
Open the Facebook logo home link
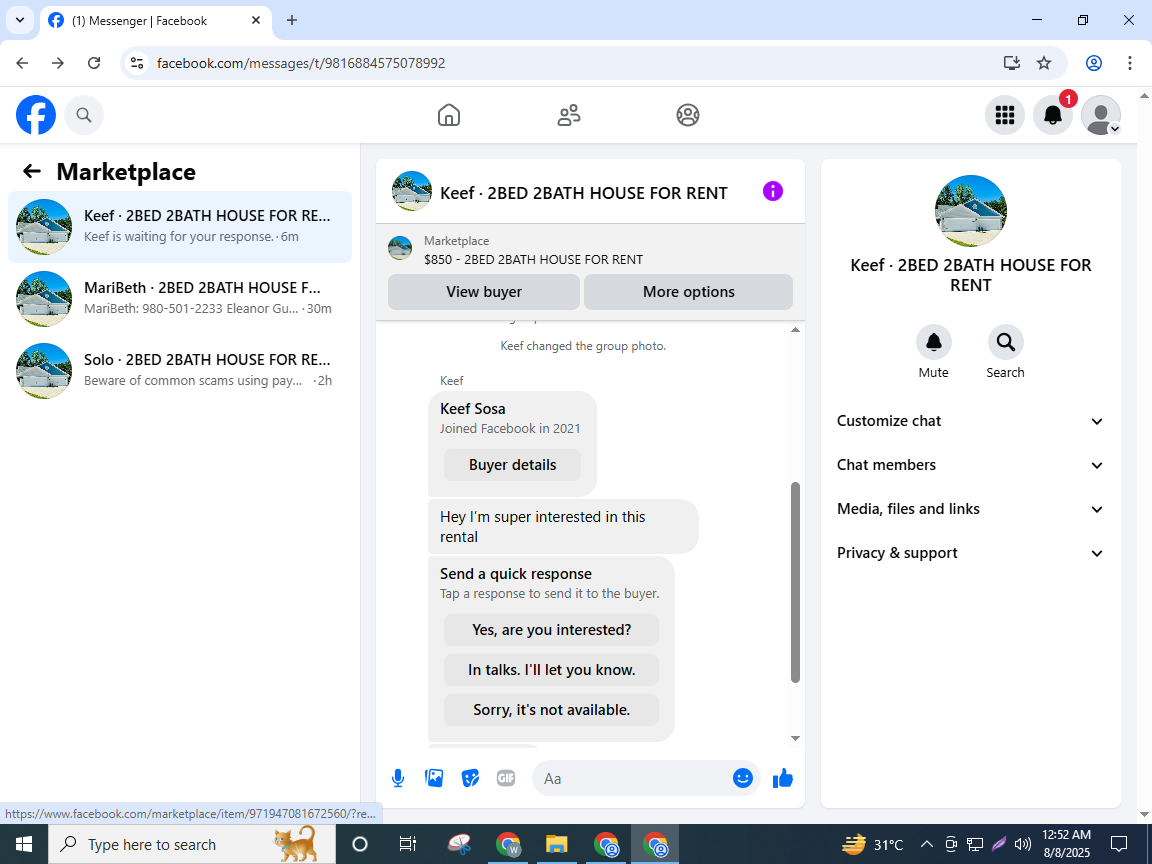[x=36, y=115]
